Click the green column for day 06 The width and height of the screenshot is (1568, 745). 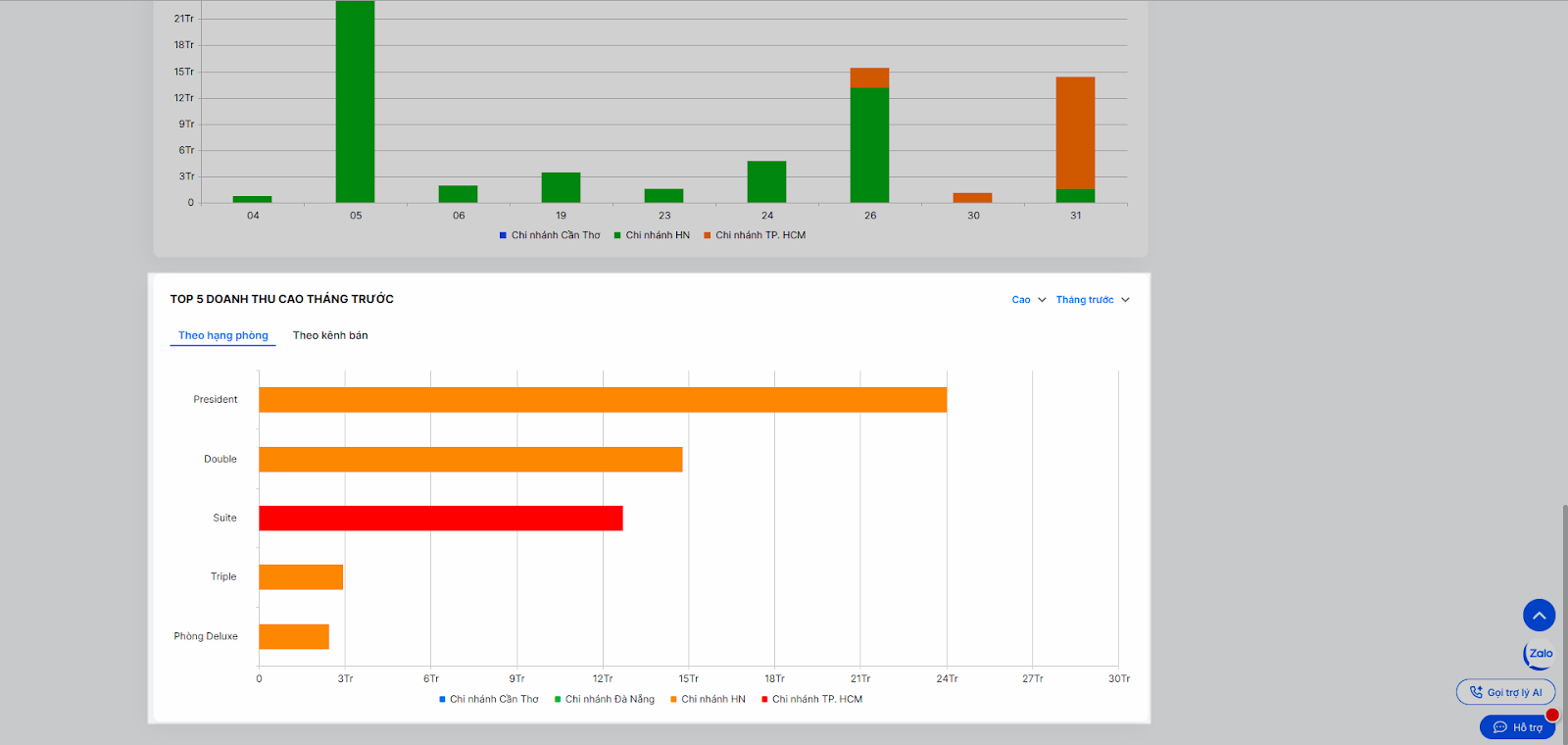458,194
